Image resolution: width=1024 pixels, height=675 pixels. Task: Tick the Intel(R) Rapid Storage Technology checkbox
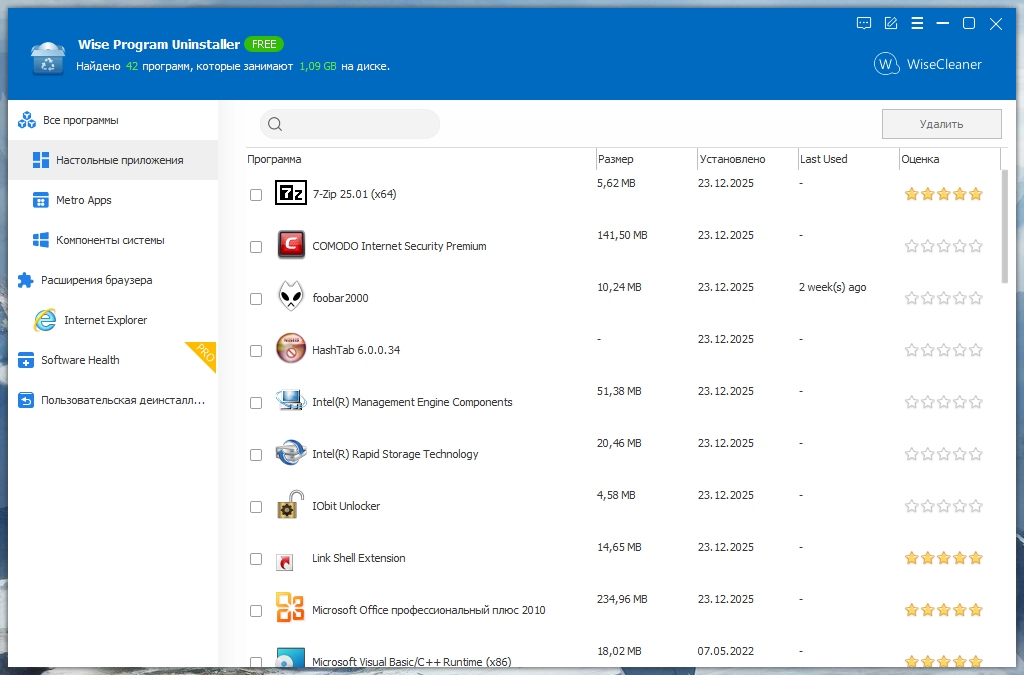pyautogui.click(x=256, y=455)
